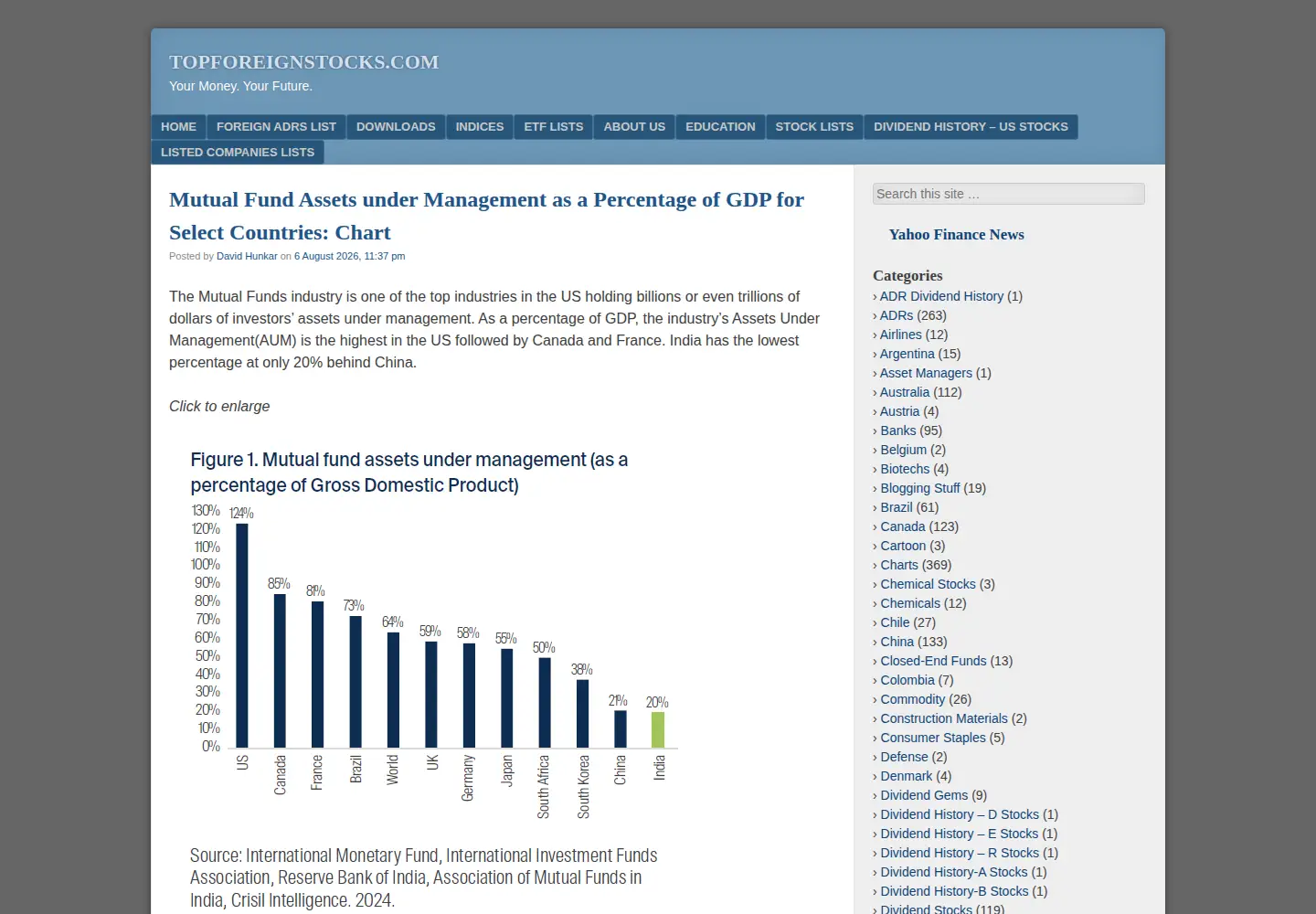
Task: View the Canada category
Action: point(903,526)
